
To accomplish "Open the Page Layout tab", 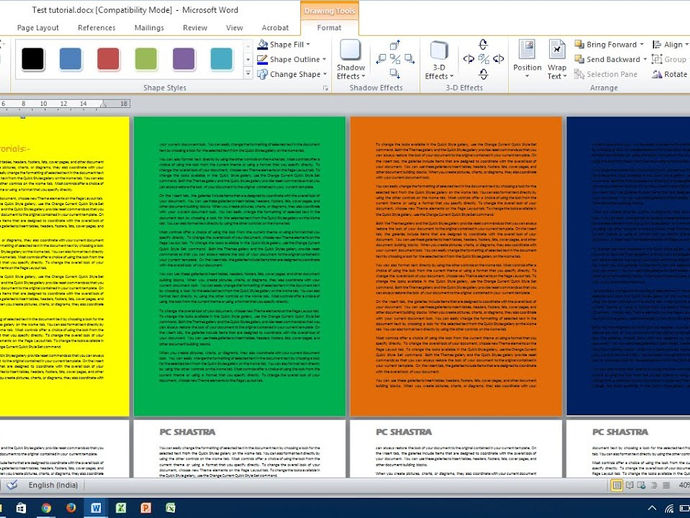I will pyautogui.click(x=38, y=28).
